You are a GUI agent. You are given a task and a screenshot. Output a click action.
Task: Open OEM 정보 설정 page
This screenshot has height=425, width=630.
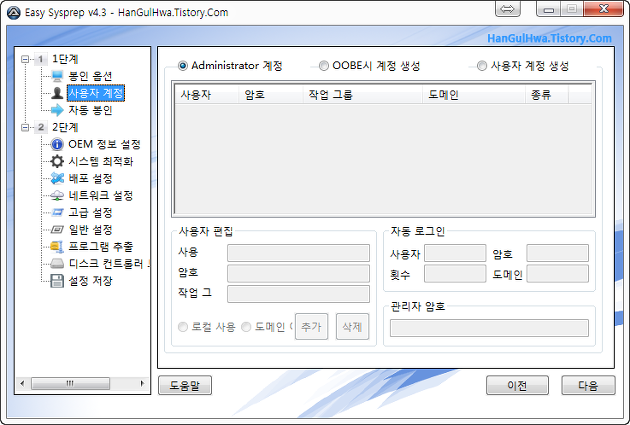coord(104,144)
